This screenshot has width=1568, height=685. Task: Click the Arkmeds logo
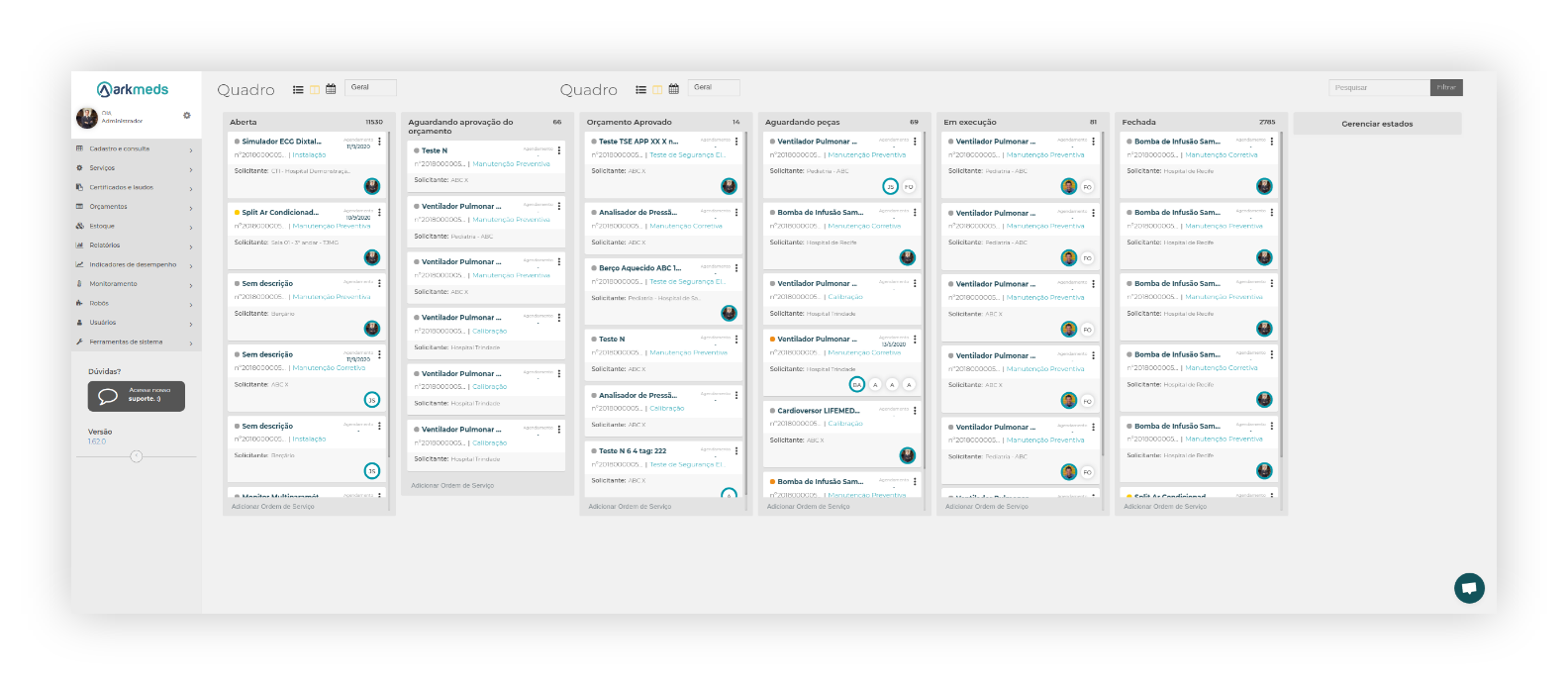[x=133, y=89]
